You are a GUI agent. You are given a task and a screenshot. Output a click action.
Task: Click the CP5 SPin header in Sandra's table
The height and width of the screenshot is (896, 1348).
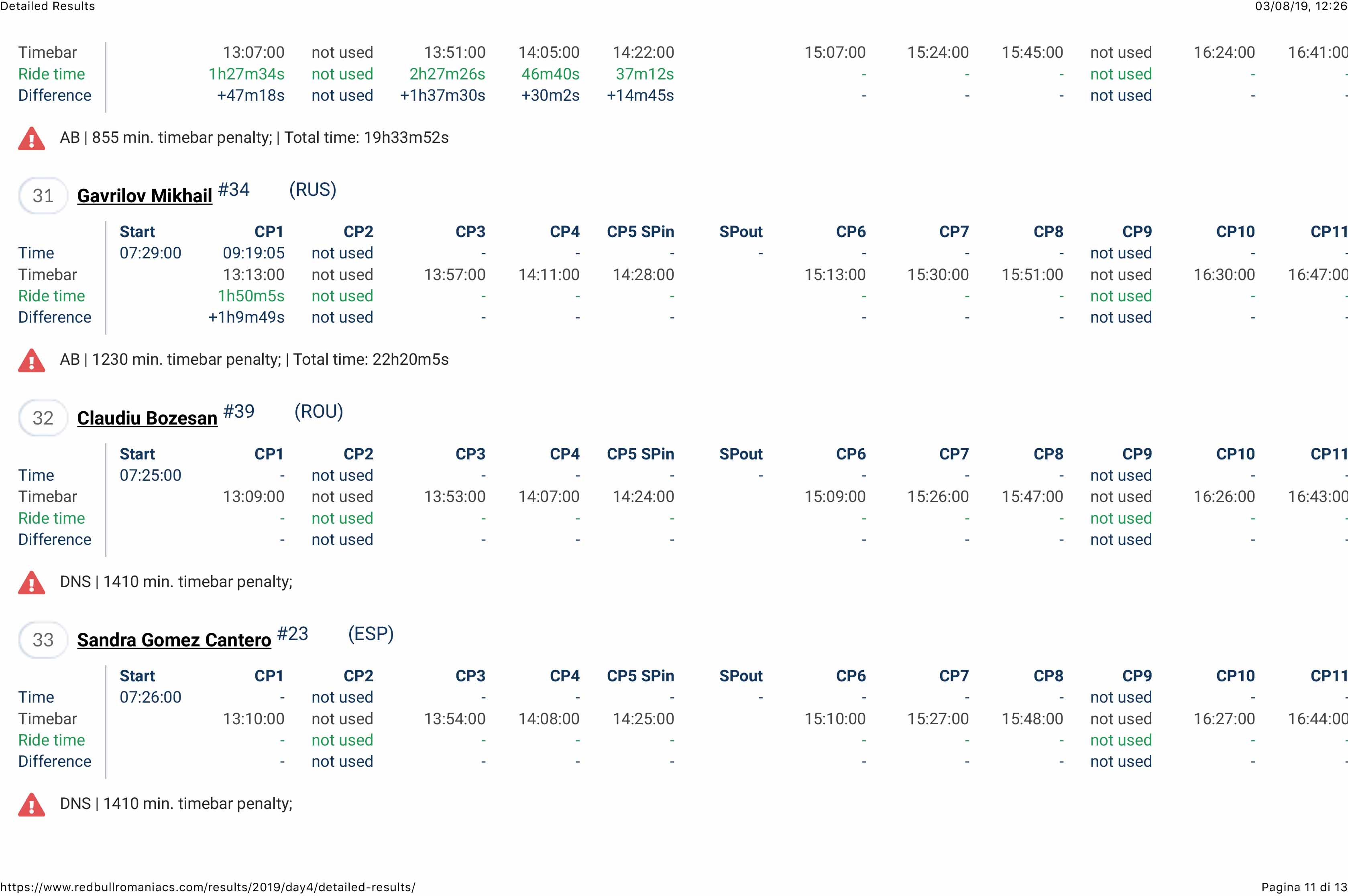click(640, 676)
